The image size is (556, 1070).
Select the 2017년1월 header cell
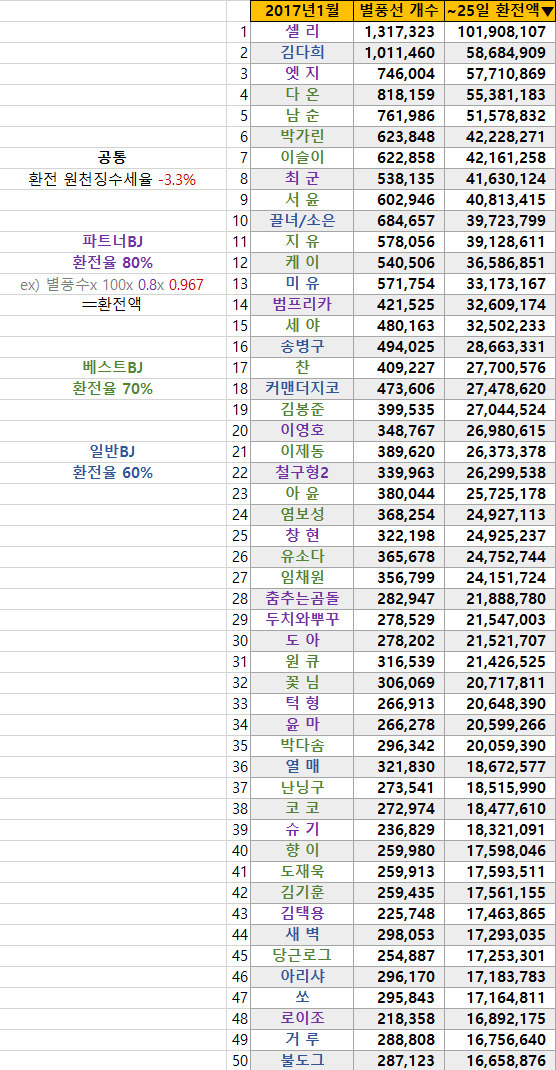click(302, 11)
